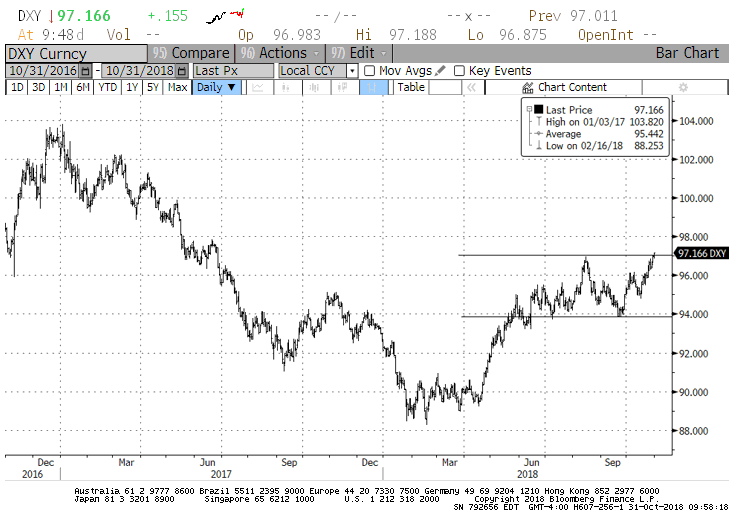Select the 1M range tab
Screen dimensions: 736x530
[x=61, y=87]
